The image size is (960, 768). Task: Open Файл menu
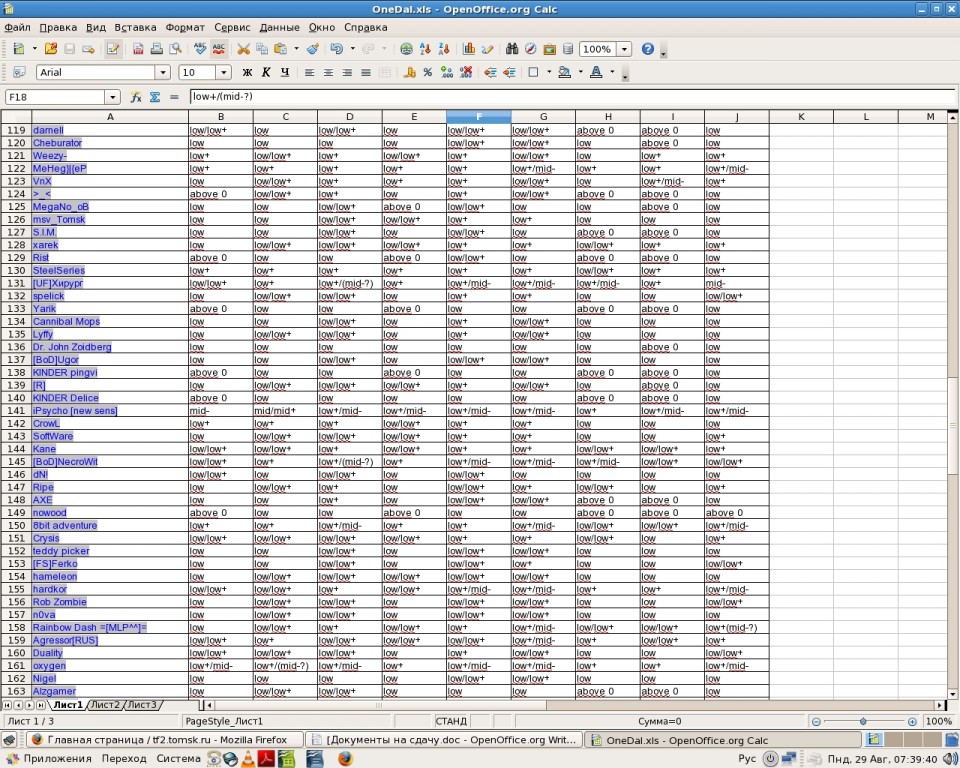click(x=17, y=27)
